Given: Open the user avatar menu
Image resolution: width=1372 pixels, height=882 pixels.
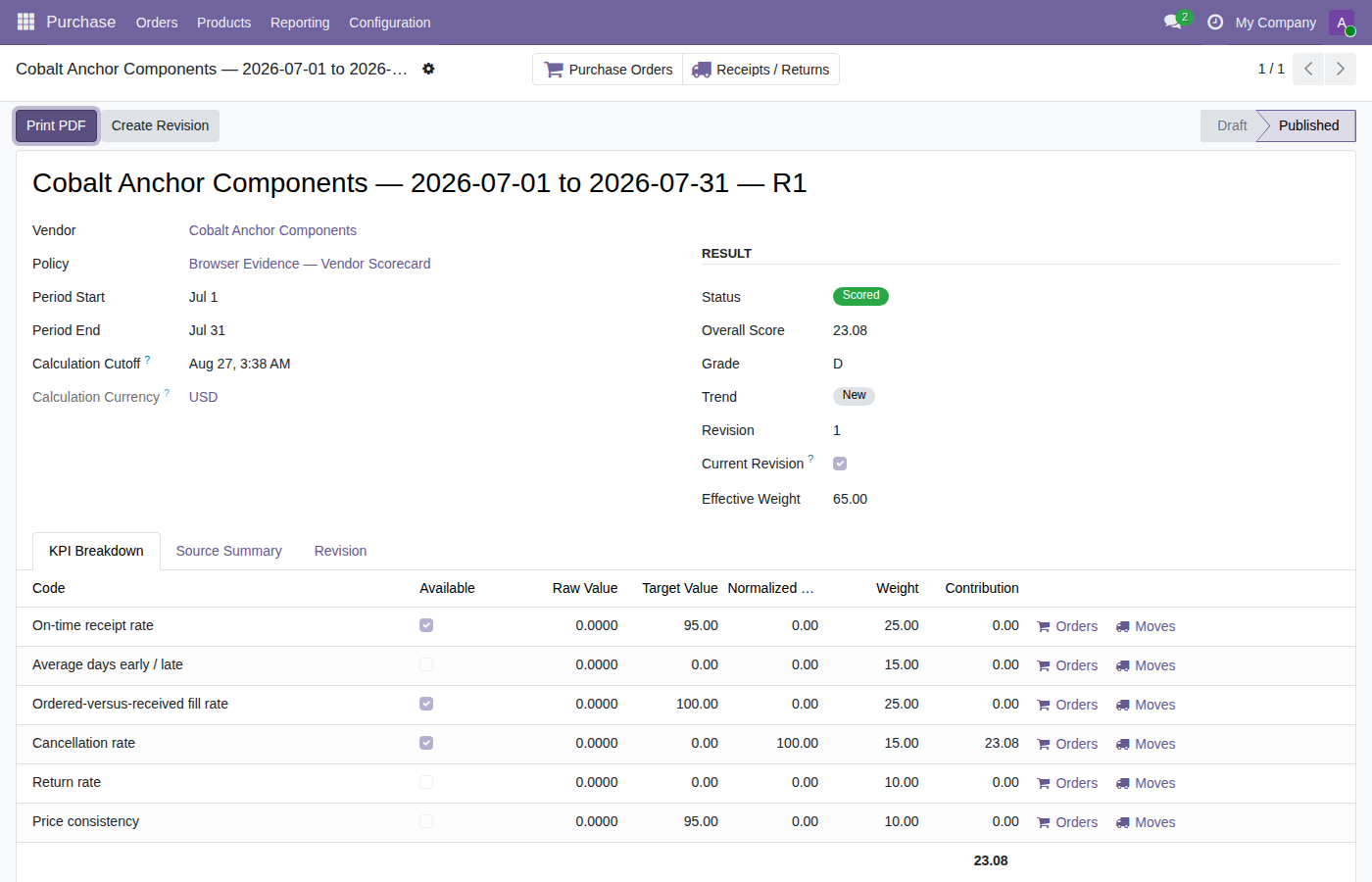Looking at the screenshot, I should pos(1342,23).
